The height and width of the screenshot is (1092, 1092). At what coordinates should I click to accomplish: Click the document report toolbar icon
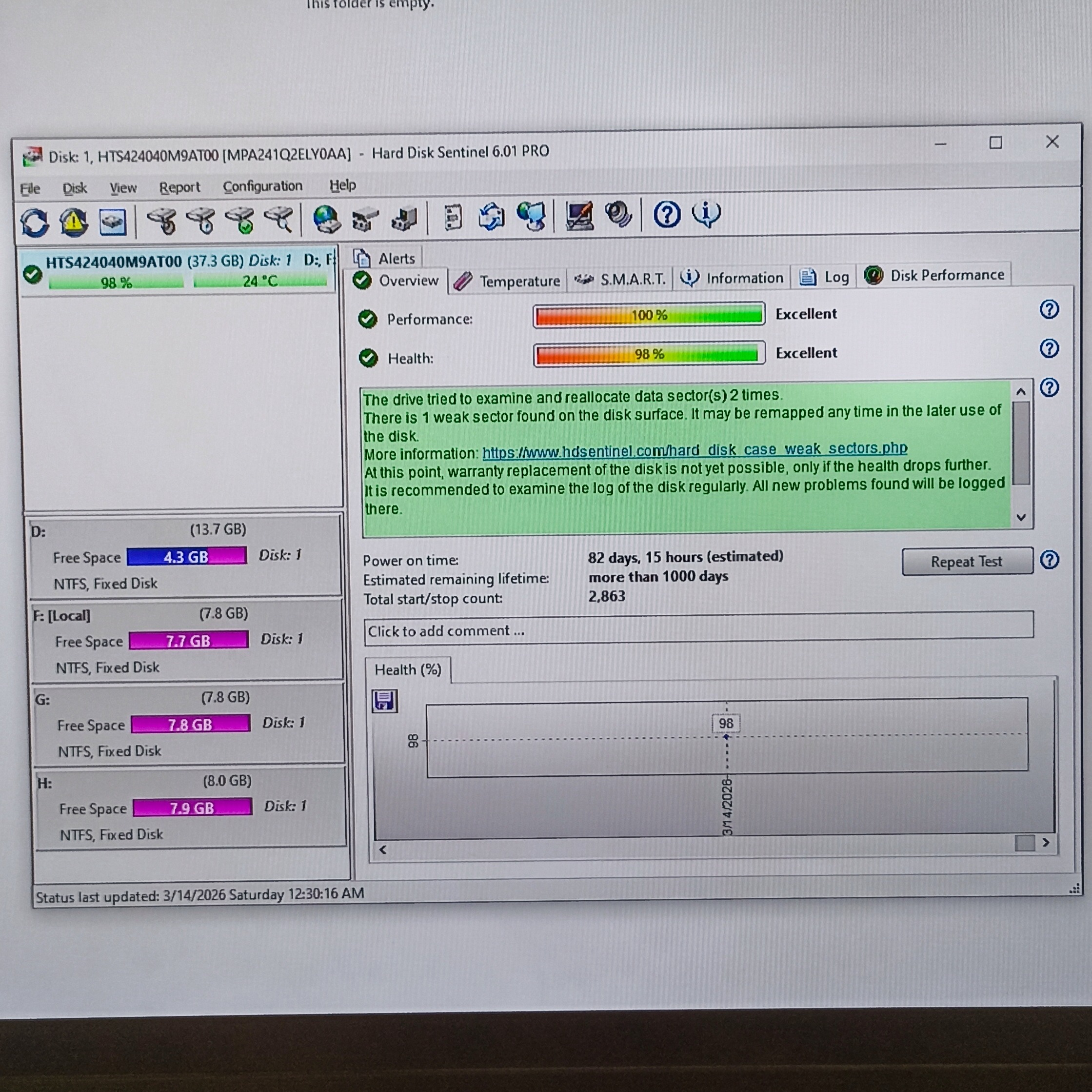coord(453,218)
